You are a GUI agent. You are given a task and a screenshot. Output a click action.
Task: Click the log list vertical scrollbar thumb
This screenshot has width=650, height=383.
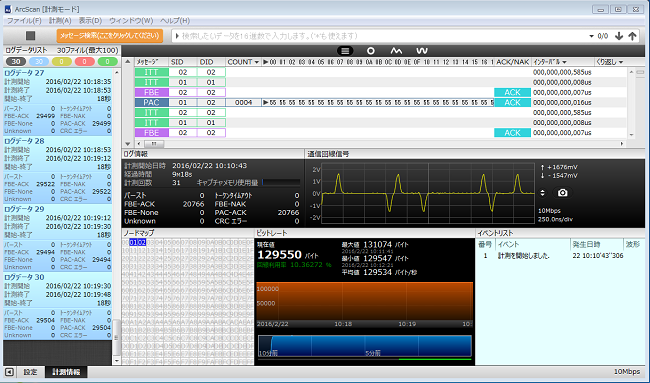coord(116,337)
